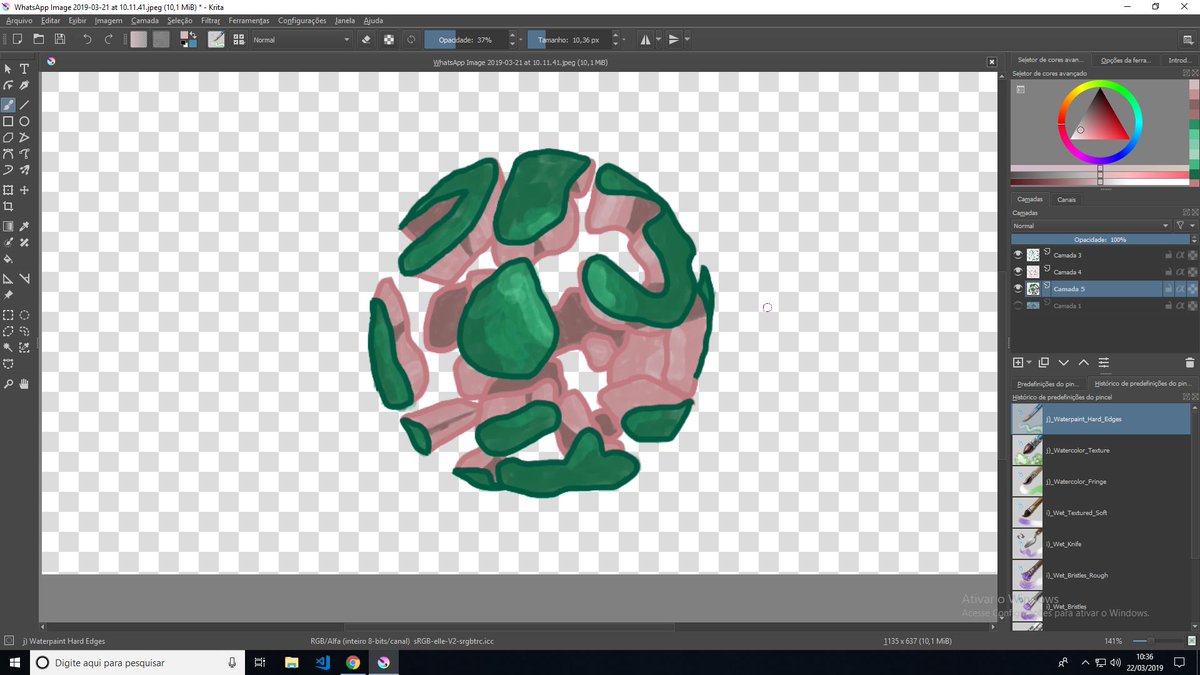Screen dimensions: 1200x675
Task: Lock the Camada 5 layer
Action: coord(1168,289)
